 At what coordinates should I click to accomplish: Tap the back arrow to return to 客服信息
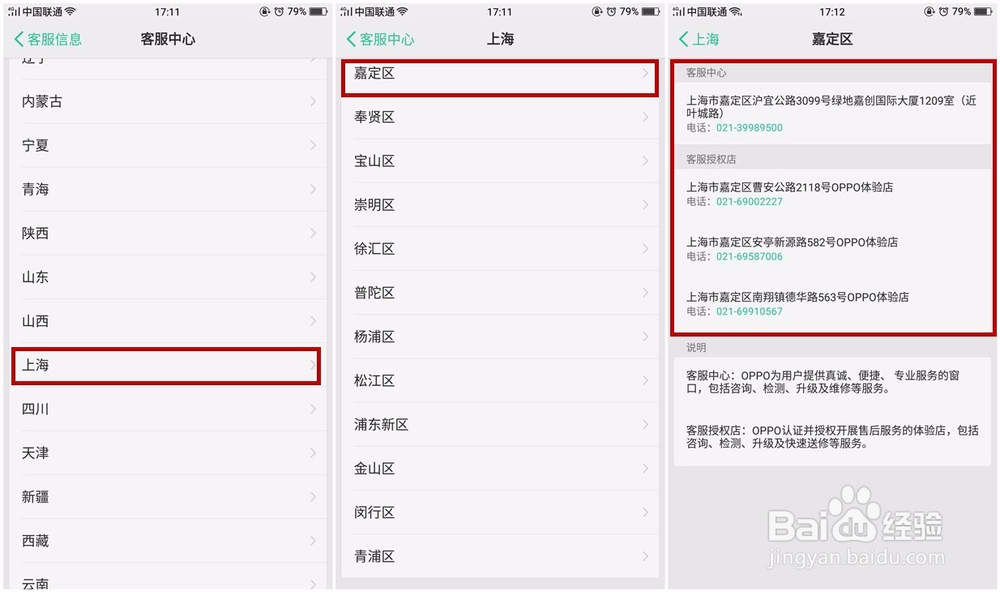coord(18,38)
